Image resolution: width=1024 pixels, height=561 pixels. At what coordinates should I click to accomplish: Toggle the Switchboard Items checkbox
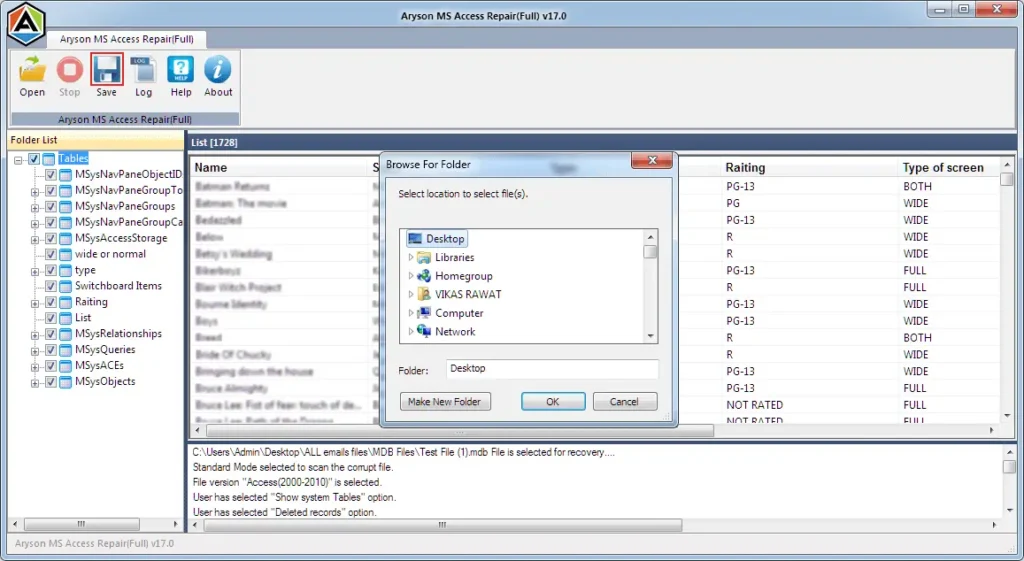click(50, 286)
